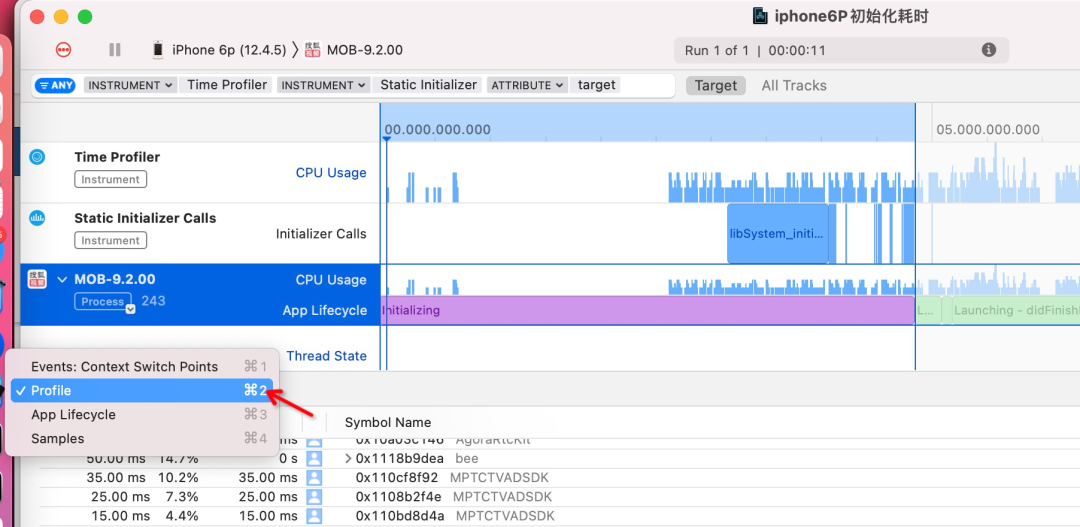
Task: Open the run info icon
Action: 988,50
